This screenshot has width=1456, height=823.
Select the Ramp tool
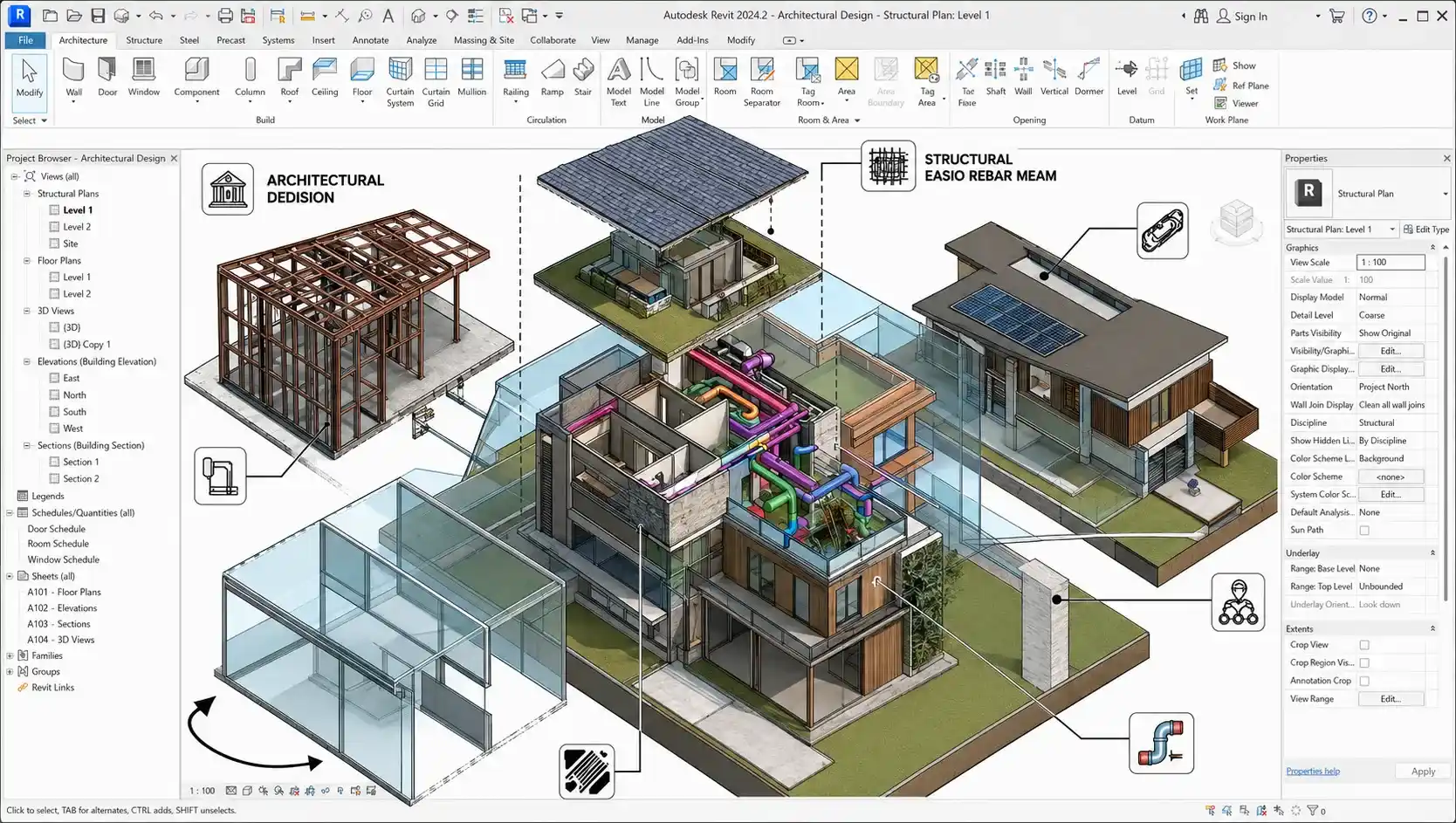(552, 78)
